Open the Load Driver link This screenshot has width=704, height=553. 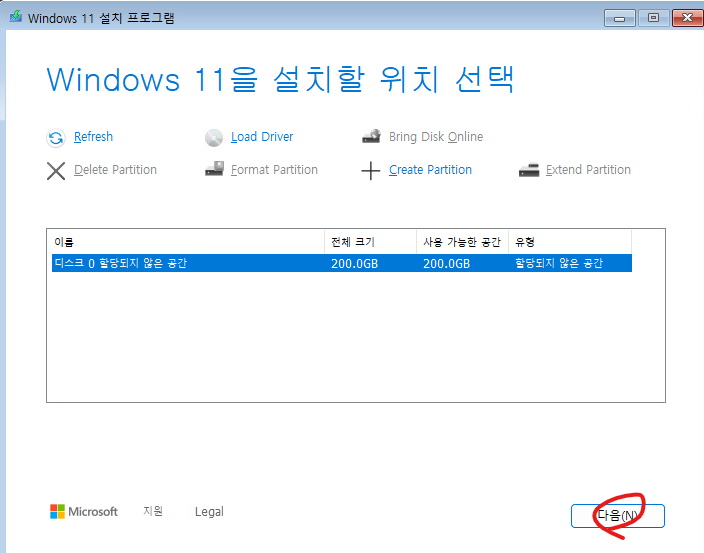coord(262,136)
